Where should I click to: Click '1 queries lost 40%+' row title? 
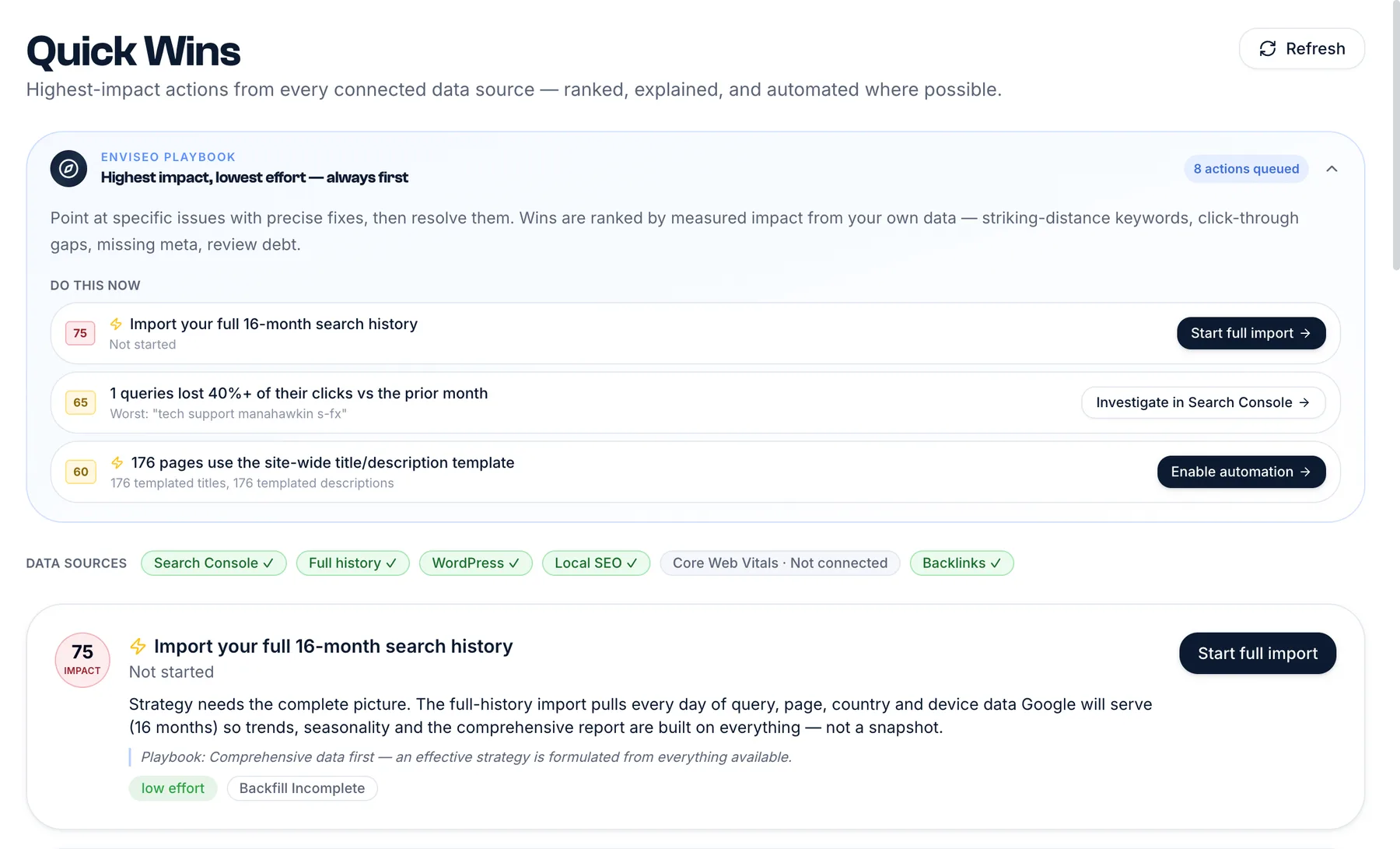pyautogui.click(x=299, y=393)
